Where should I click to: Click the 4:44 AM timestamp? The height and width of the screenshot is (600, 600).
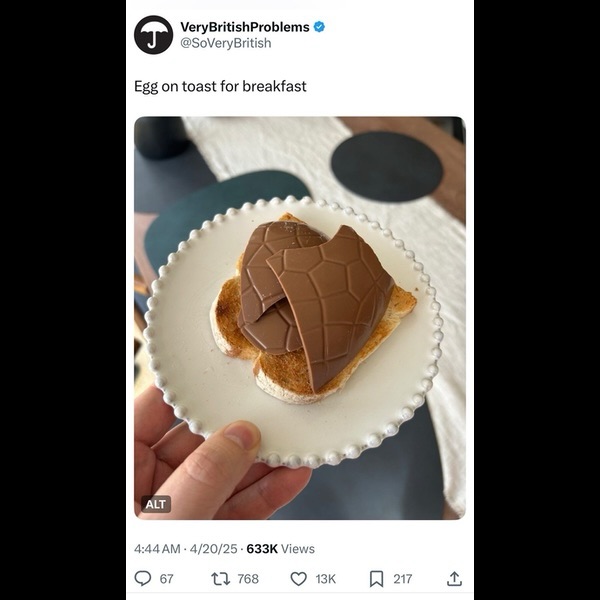(158, 548)
